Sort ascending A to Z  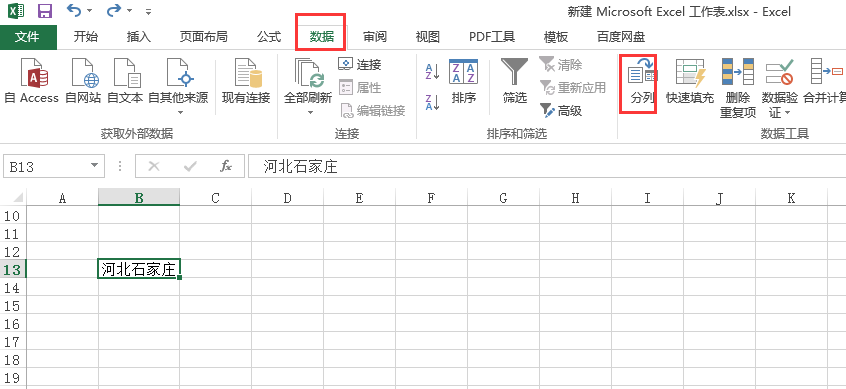pyautogui.click(x=433, y=72)
